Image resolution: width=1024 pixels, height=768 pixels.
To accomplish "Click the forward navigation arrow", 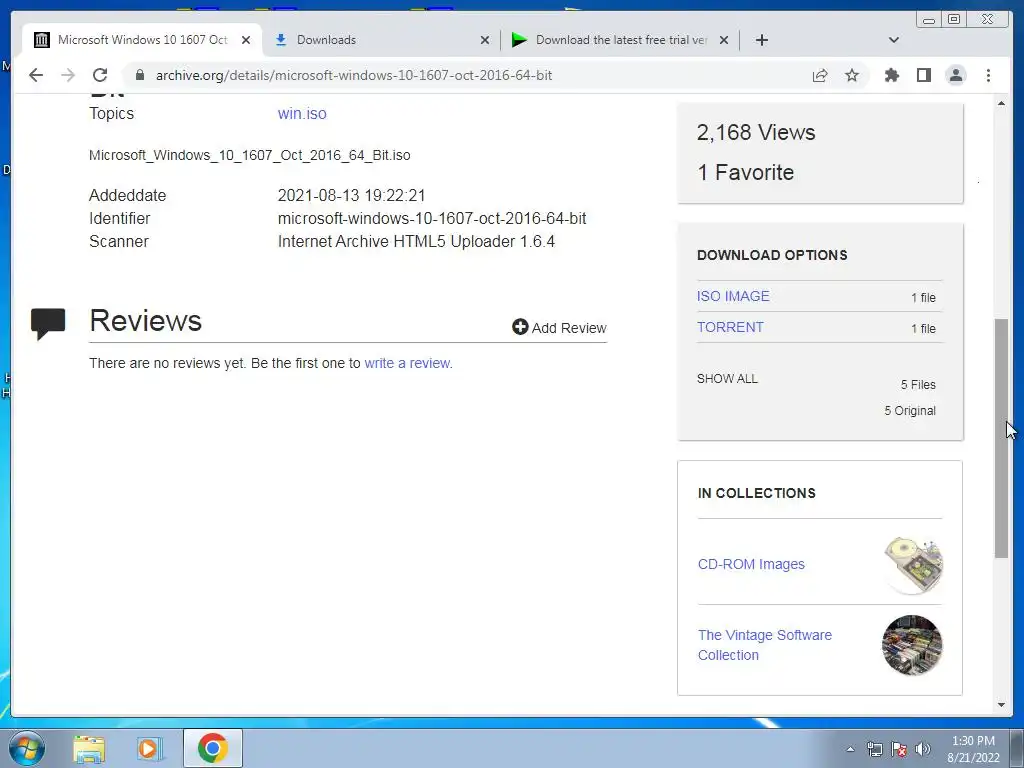I will [x=68, y=75].
